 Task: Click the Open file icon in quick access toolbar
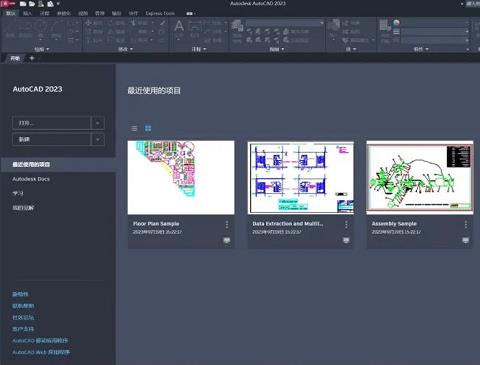(x=32, y=4)
